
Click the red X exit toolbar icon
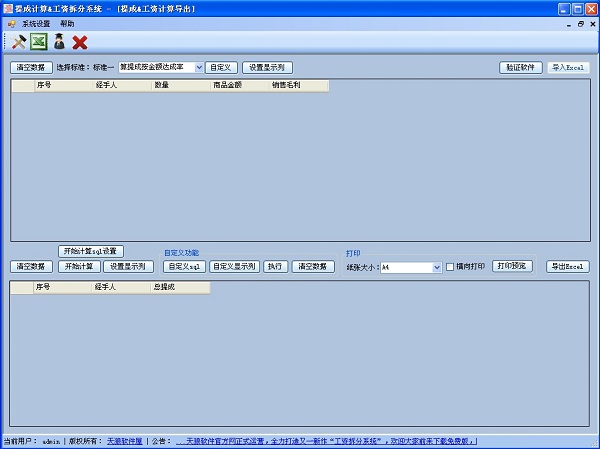click(80, 42)
